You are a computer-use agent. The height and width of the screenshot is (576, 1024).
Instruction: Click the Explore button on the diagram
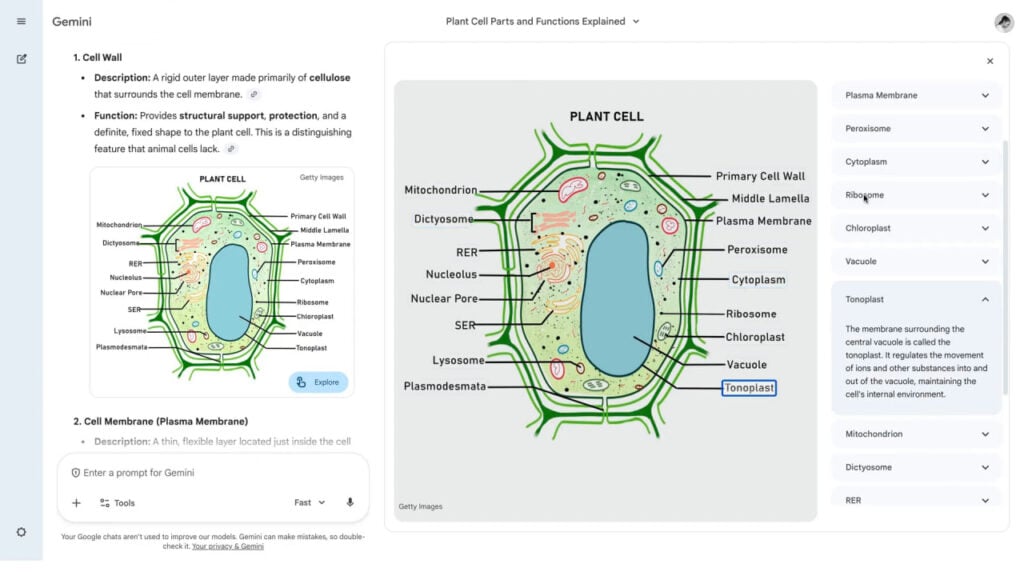tap(319, 382)
